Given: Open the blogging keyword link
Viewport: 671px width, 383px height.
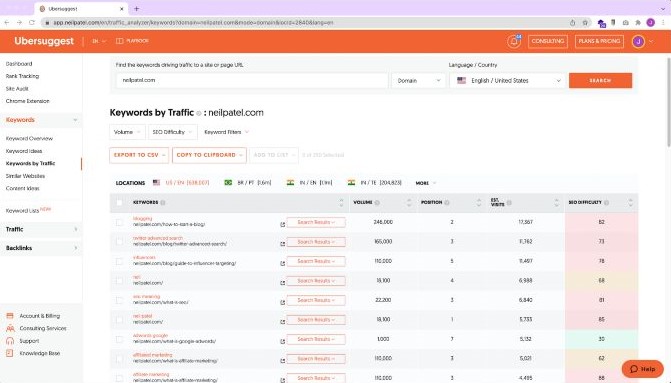Looking at the screenshot, I should pyautogui.click(x=143, y=219).
